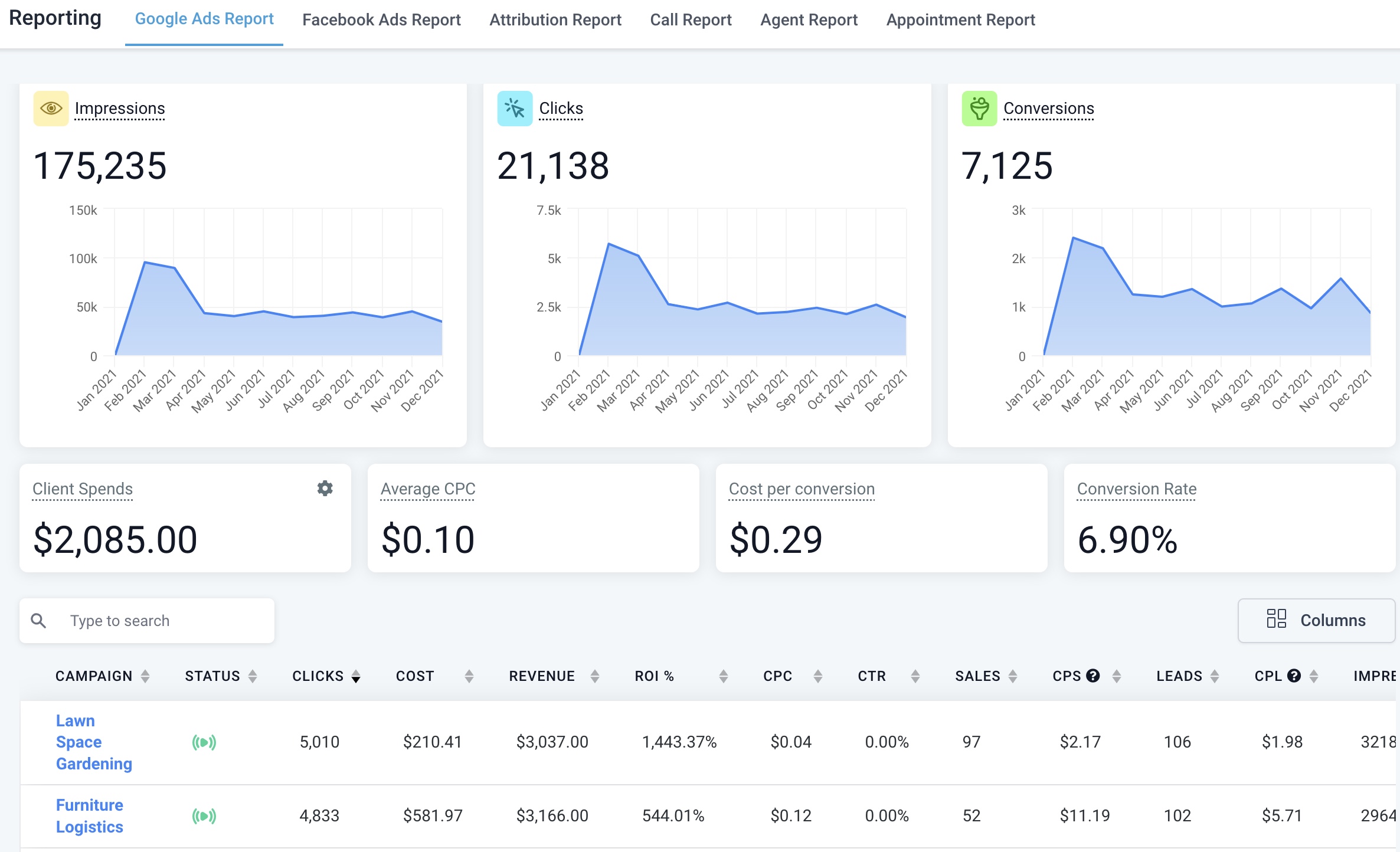
Task: Open the Columns selector button
Action: coord(1316,620)
